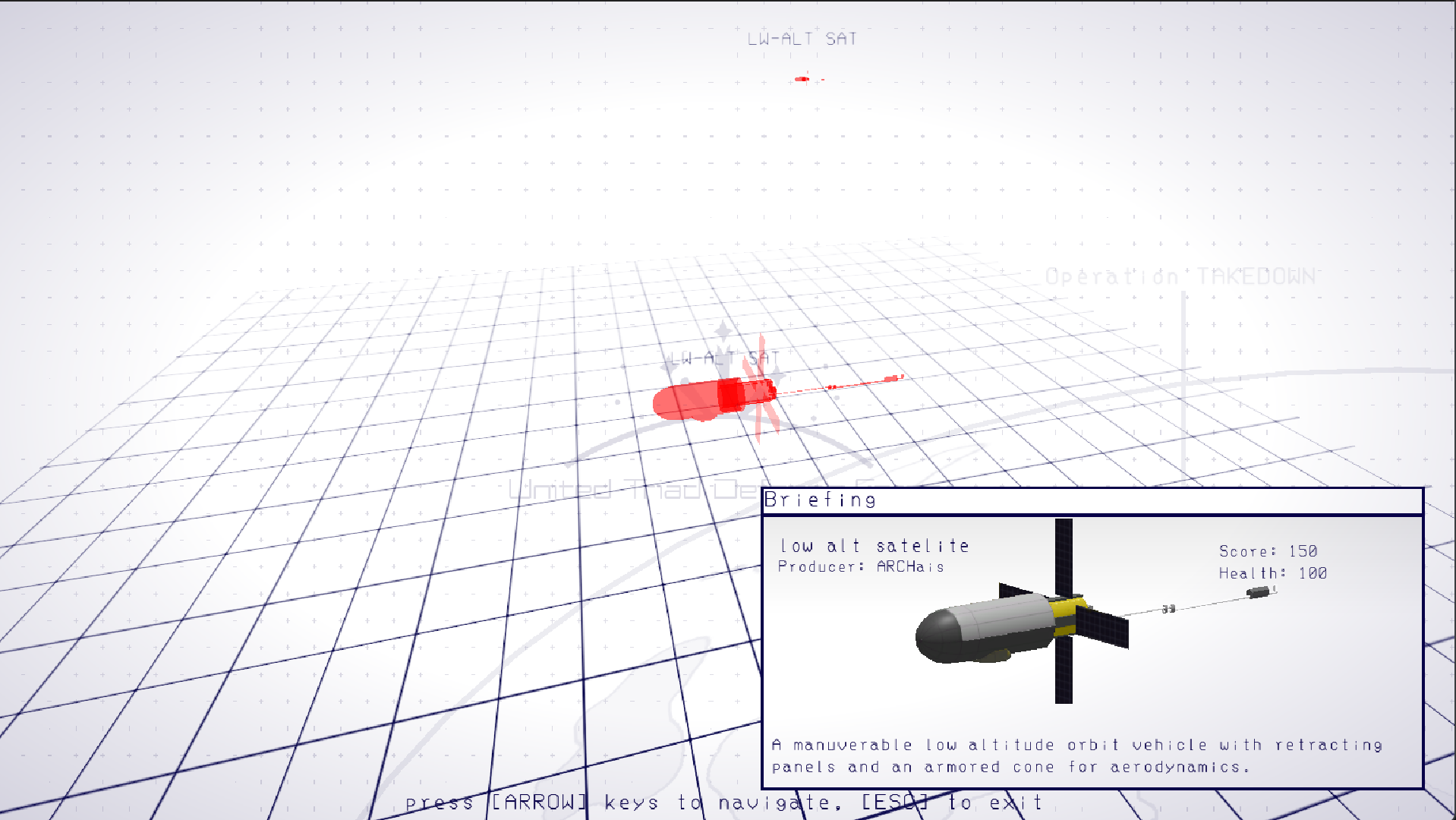
Task: Click the 'low alt satelite' heading
Action: point(874,546)
